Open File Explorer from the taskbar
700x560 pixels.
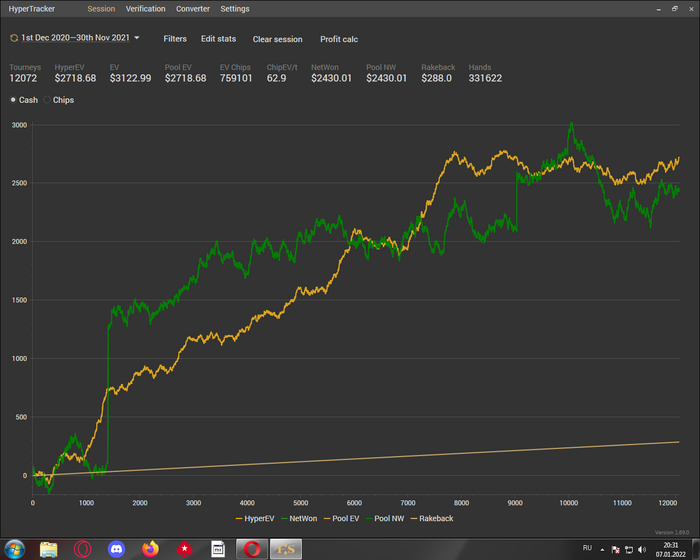(49, 549)
